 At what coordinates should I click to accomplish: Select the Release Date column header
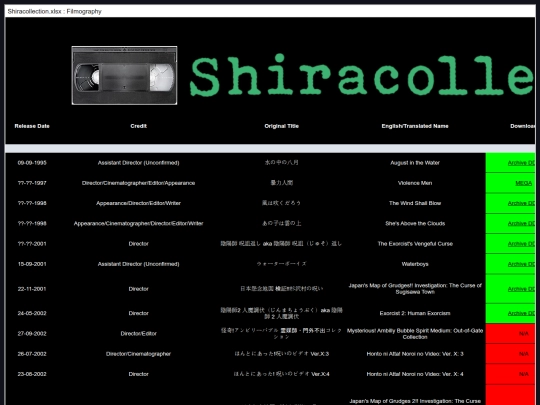click(x=32, y=126)
